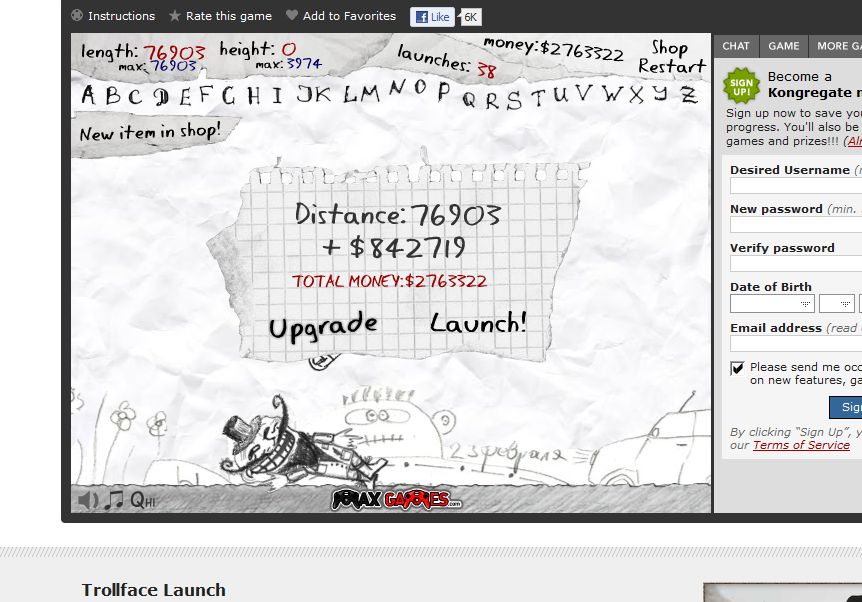Open the MORE GAMES tab
This screenshot has width=862, height=602.
tap(836, 46)
